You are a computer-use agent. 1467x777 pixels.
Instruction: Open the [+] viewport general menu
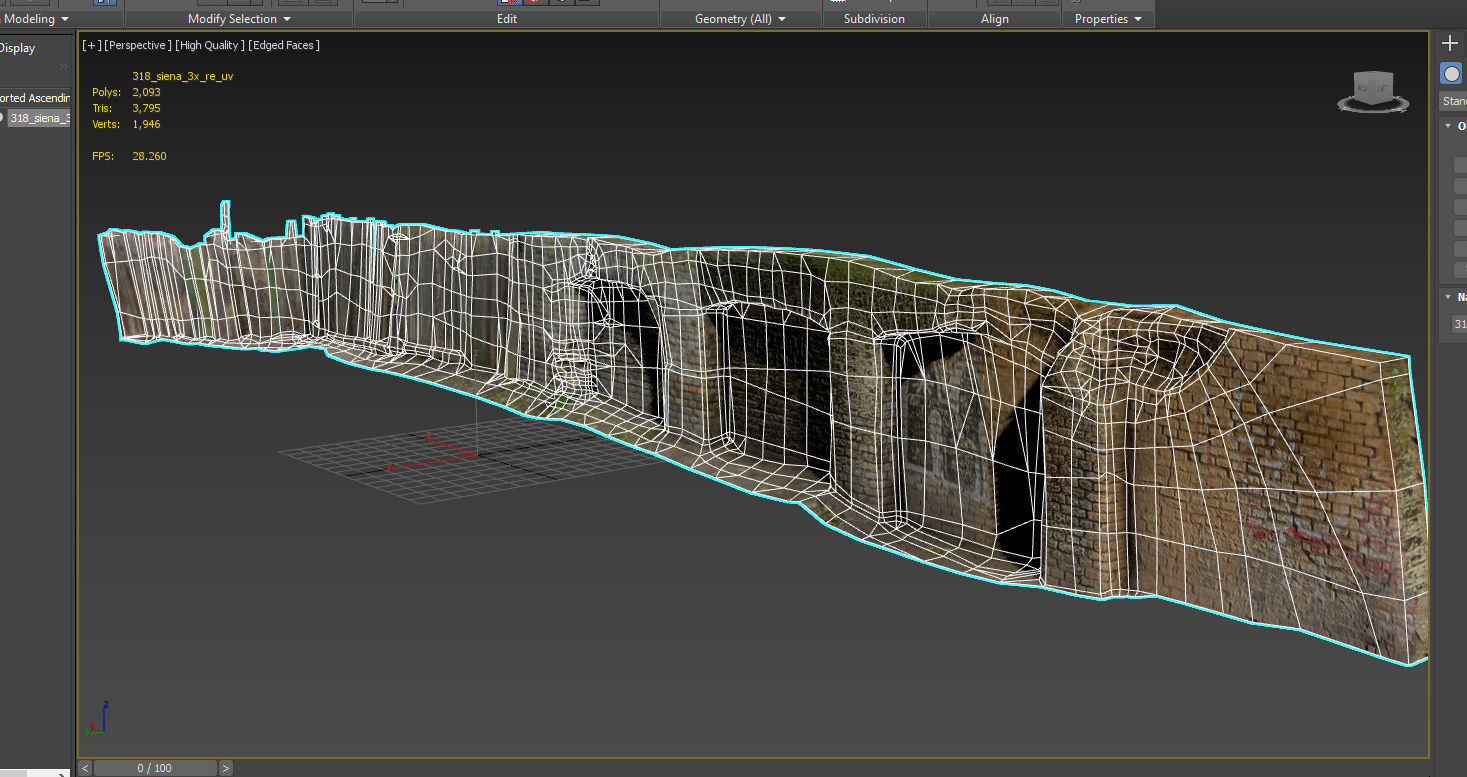[92, 45]
